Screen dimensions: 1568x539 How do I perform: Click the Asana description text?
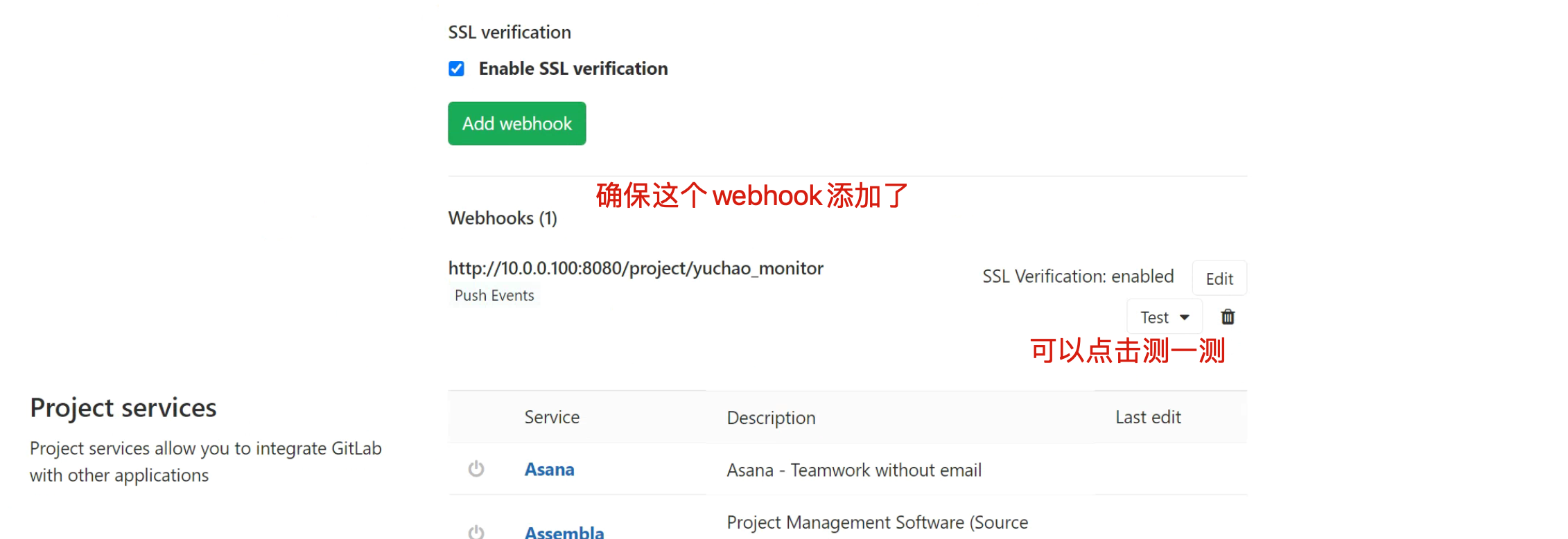(x=854, y=470)
